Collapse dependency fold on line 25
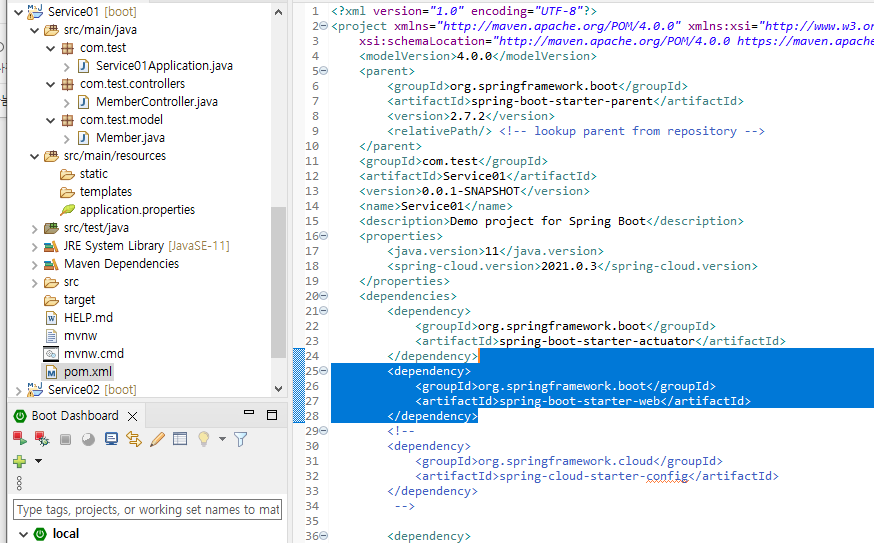The width and height of the screenshot is (874, 543). tap(323, 371)
